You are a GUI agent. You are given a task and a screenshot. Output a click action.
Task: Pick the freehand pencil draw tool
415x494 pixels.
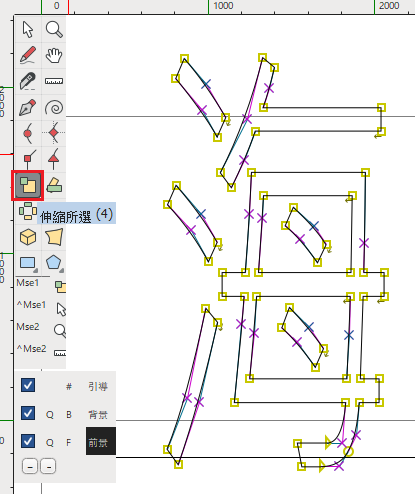click(x=28, y=55)
